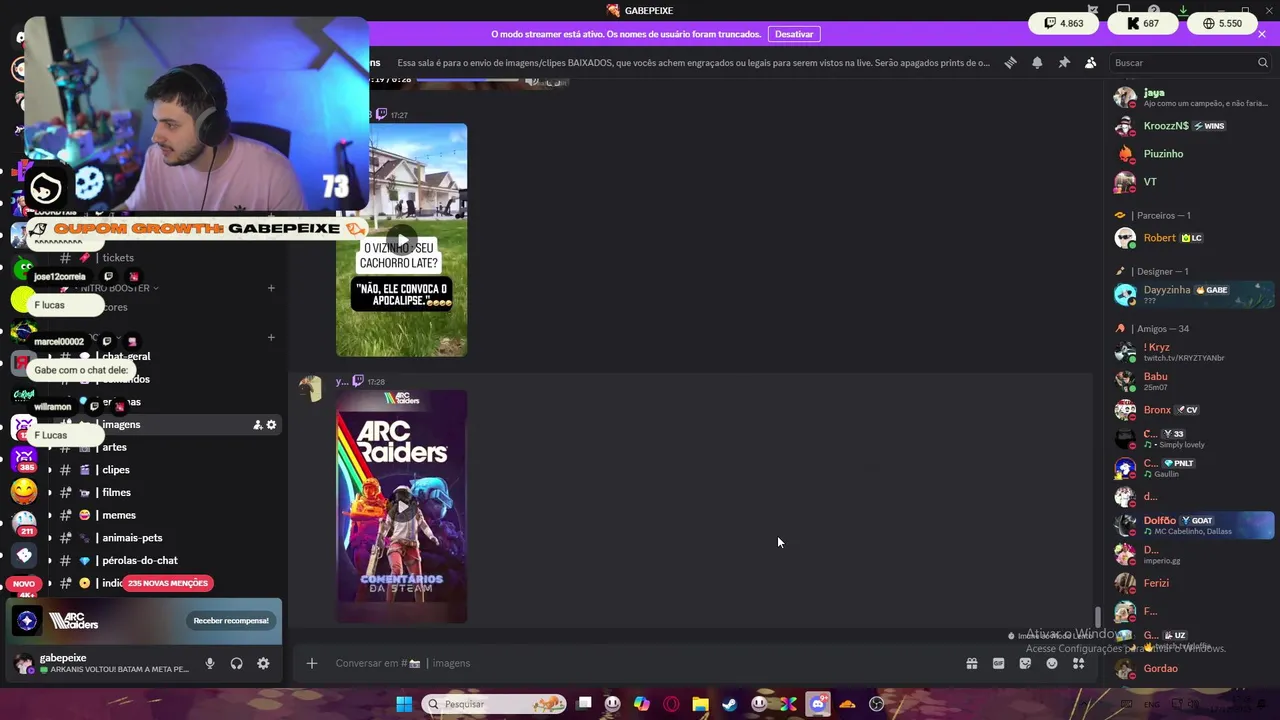This screenshot has height=720, width=1280.
Task: Open member KroozzN$ profile
Action: pyautogui.click(x=1193, y=126)
